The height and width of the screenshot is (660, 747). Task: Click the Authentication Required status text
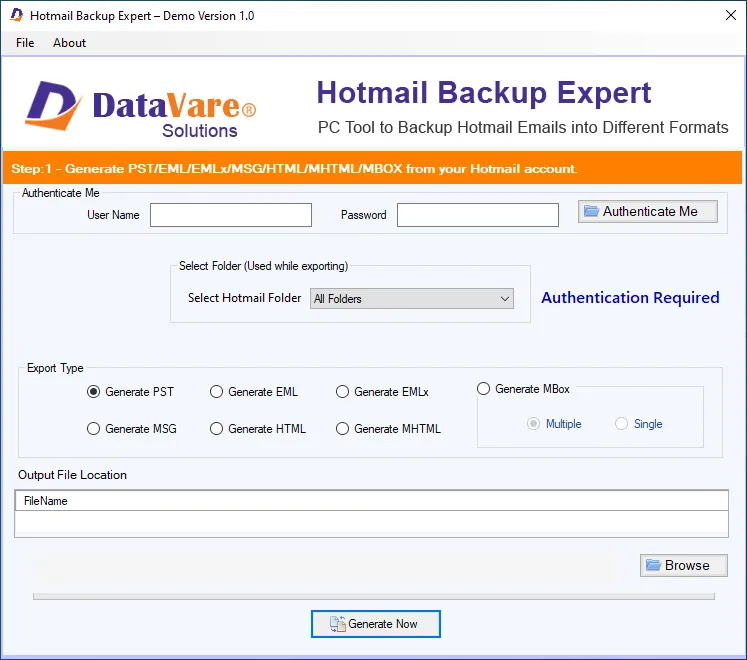pos(630,298)
